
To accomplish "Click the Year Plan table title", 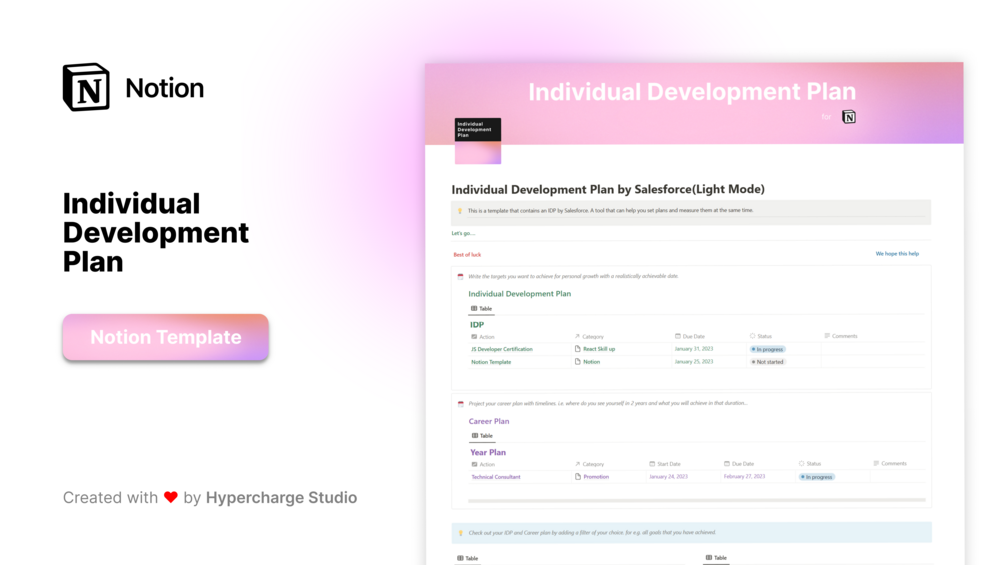I will [488, 452].
